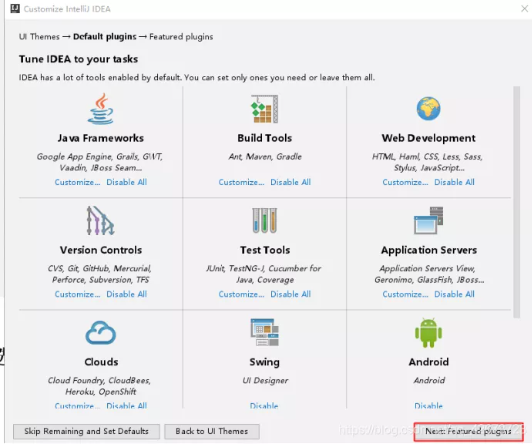Viewport: 532px width, 446px height.
Task: Go back to UI Themes
Action: (212, 431)
